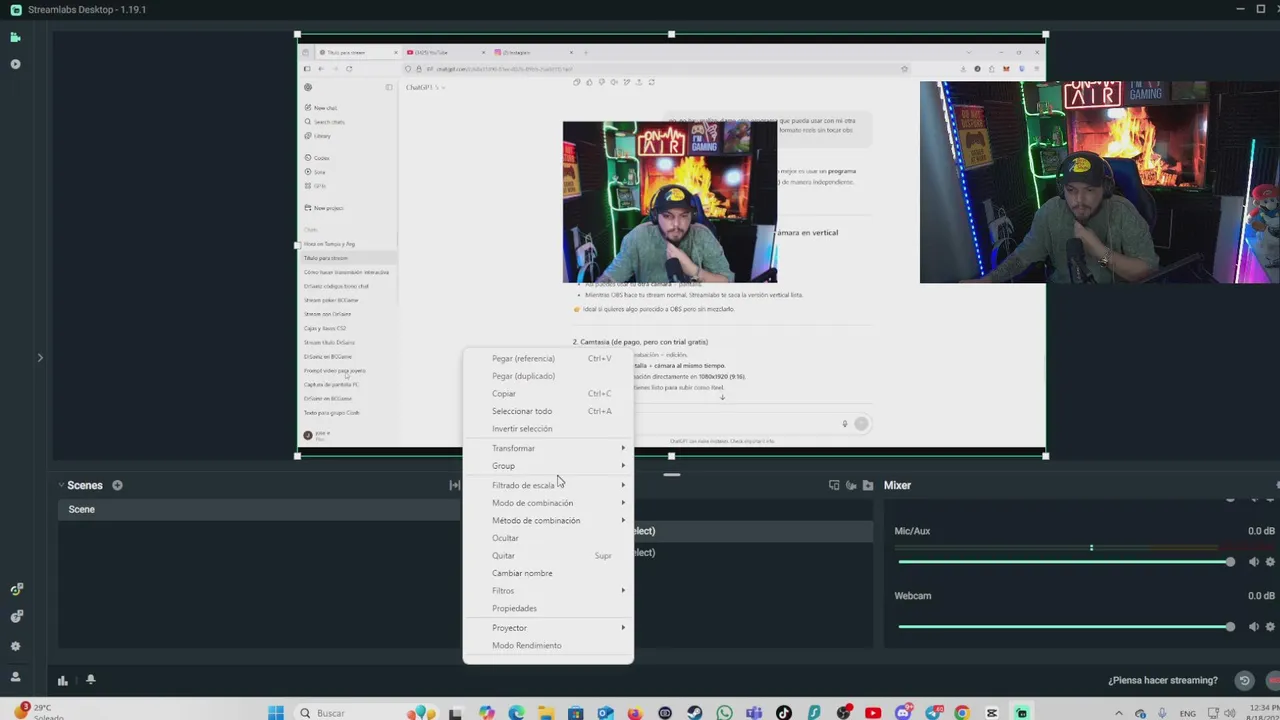The width and height of the screenshot is (1280, 720).
Task: Click the Mixer panel title
Action: click(897, 485)
